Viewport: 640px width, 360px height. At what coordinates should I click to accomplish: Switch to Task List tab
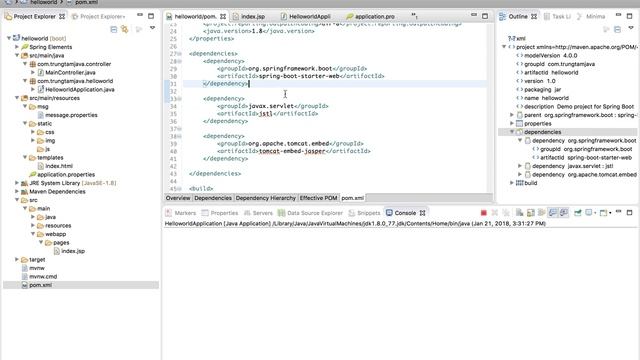pos(557,16)
